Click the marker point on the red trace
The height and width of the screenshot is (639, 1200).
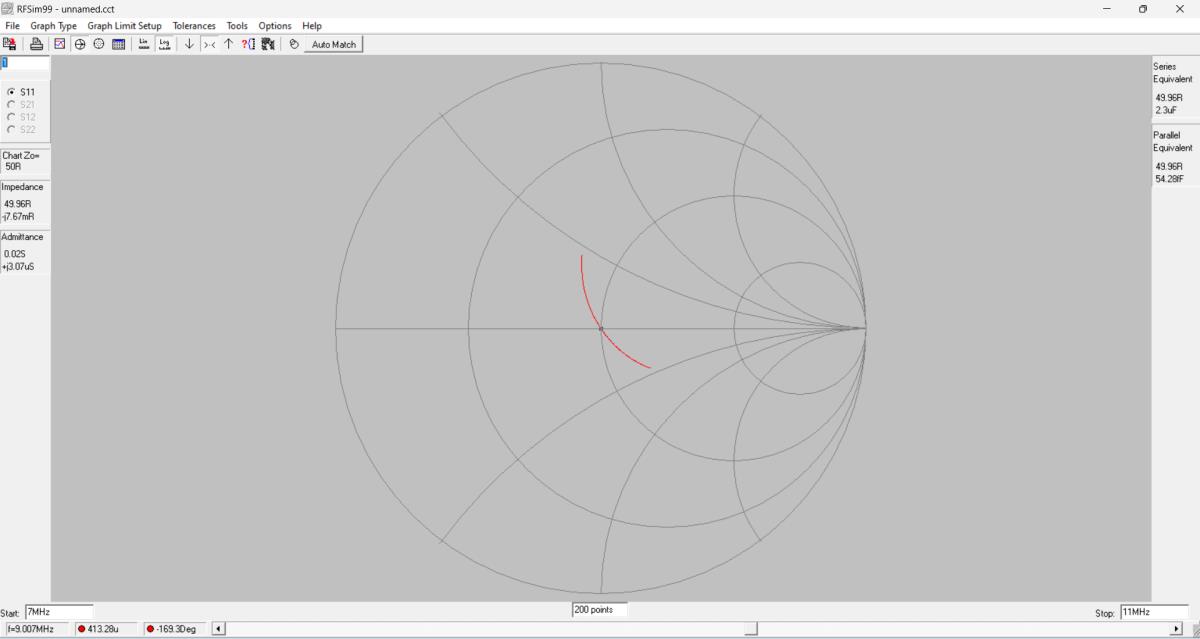coord(601,328)
